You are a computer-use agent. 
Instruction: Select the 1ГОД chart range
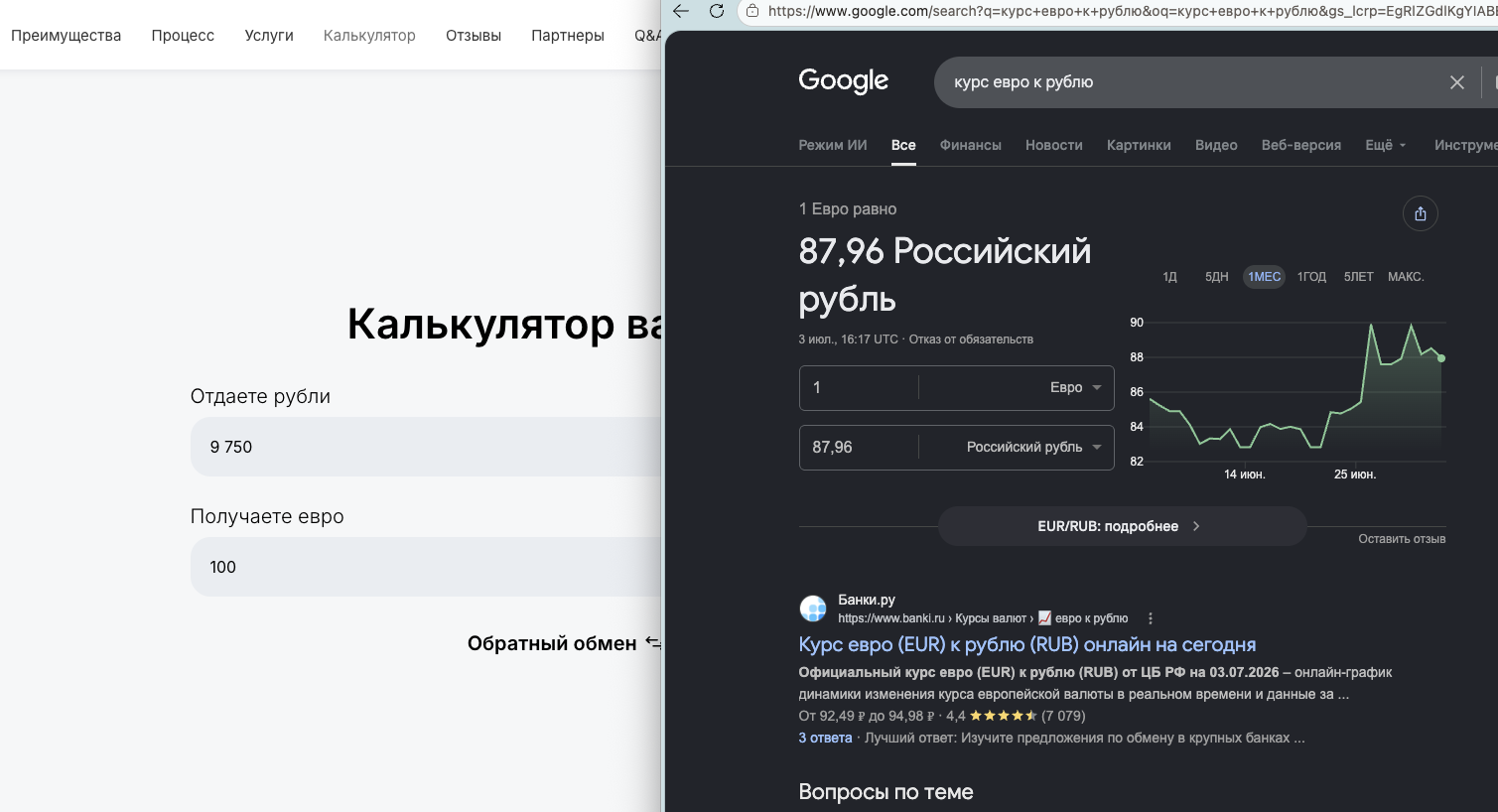click(1311, 277)
